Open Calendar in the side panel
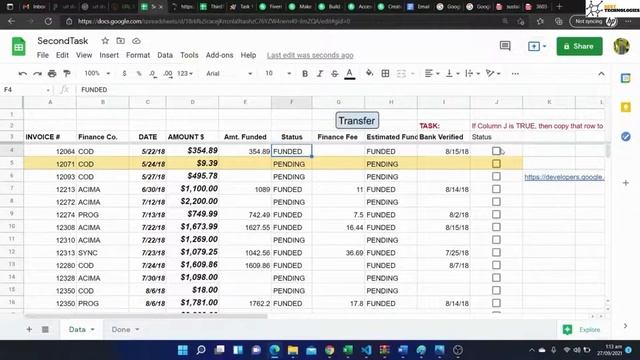This screenshot has height=360, width=640. (625, 78)
